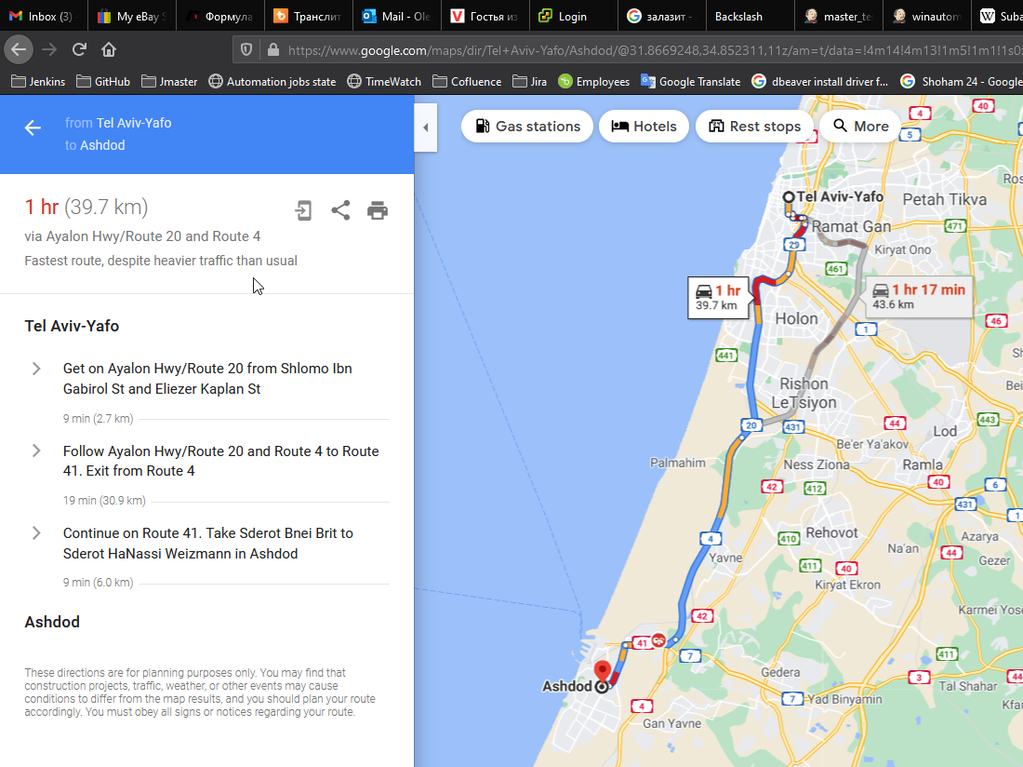Click the Be'er Ya'akov map label
This screenshot has width=1023, height=767.
(872, 445)
